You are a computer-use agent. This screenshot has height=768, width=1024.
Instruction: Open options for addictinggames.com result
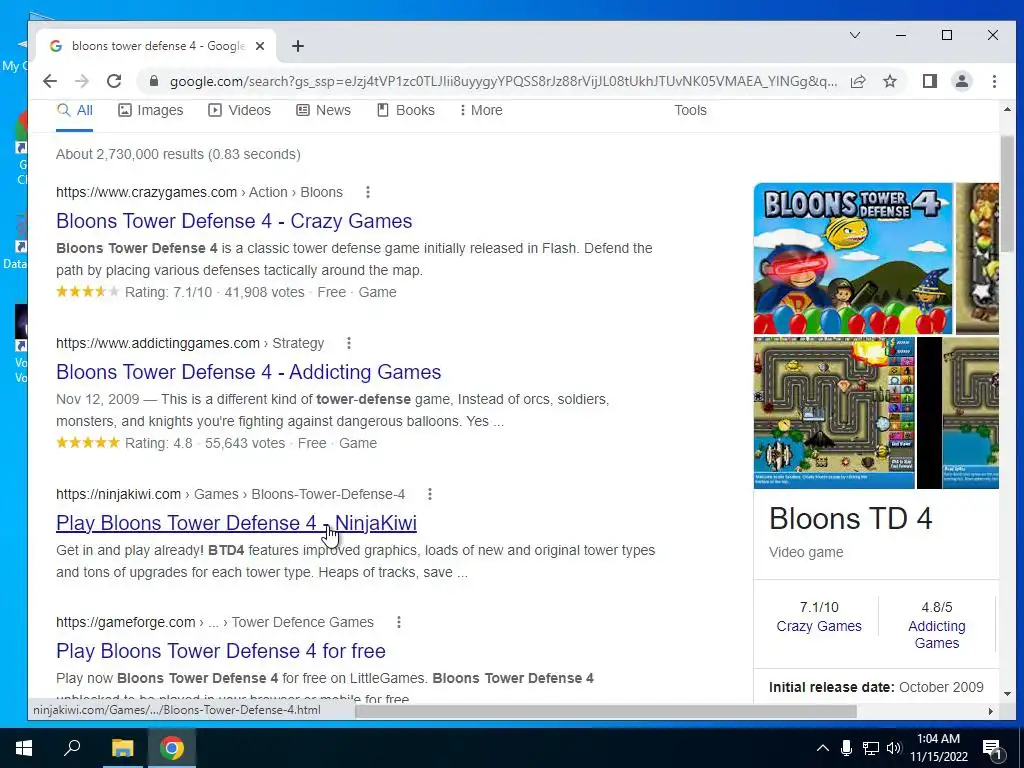[x=349, y=343]
